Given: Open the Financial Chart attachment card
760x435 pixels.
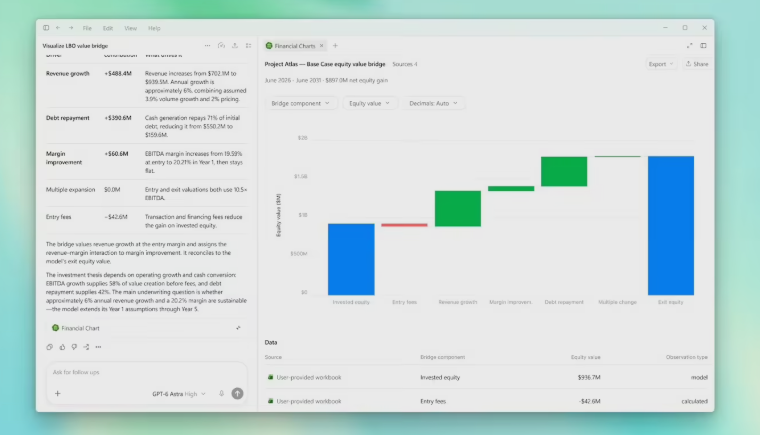Looking at the screenshot, I should [x=146, y=328].
